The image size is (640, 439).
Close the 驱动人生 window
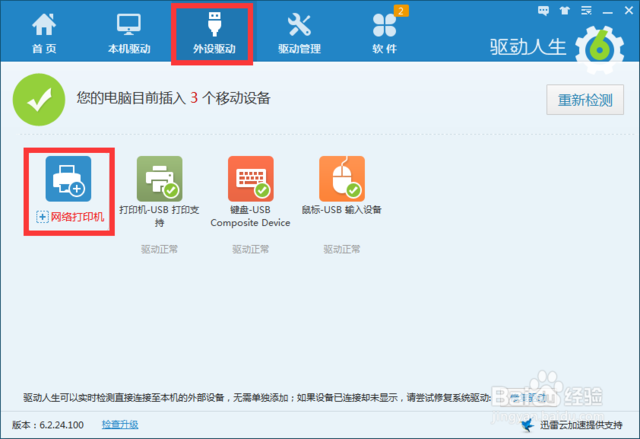[x=629, y=11]
